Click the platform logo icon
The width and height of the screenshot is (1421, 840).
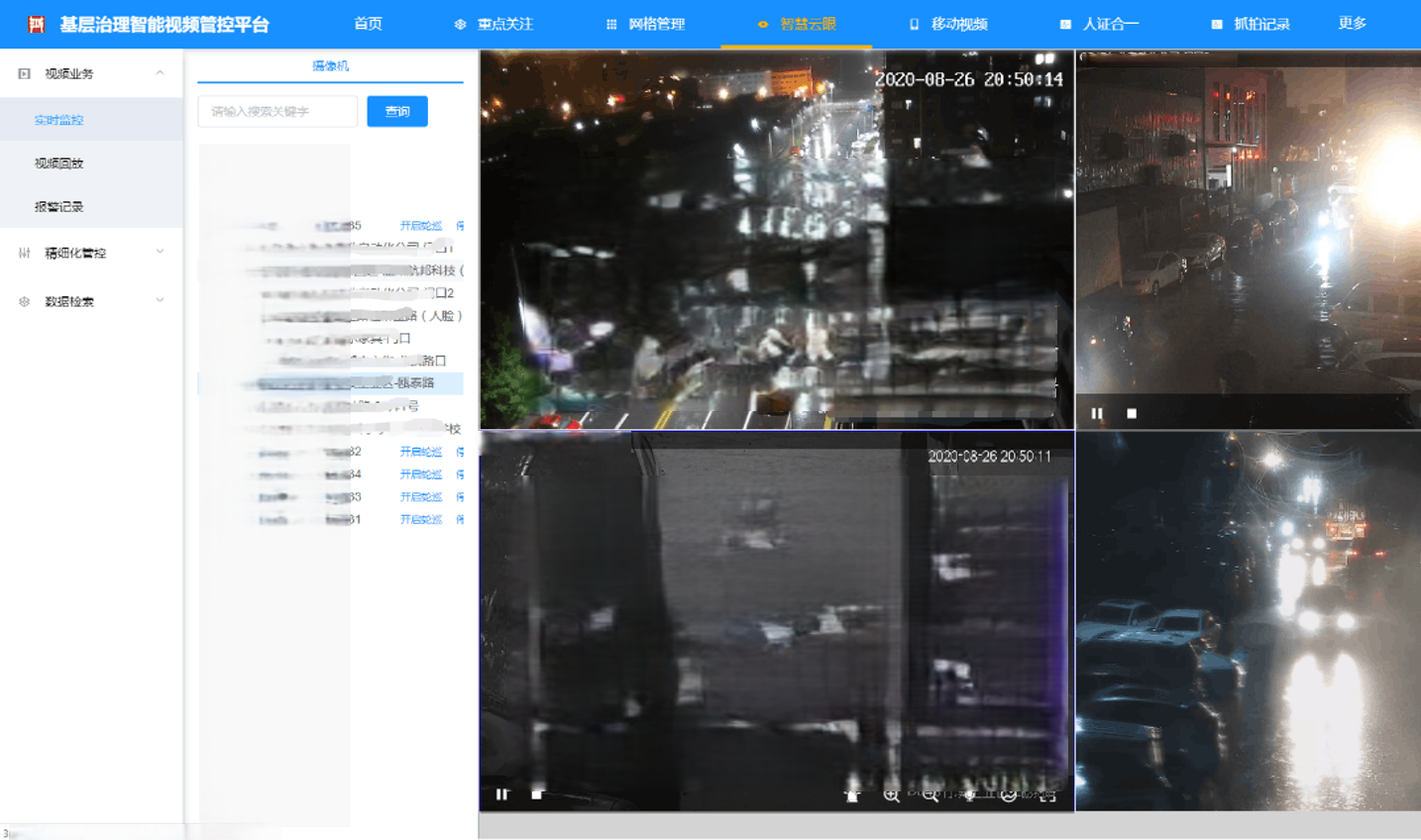[37, 24]
